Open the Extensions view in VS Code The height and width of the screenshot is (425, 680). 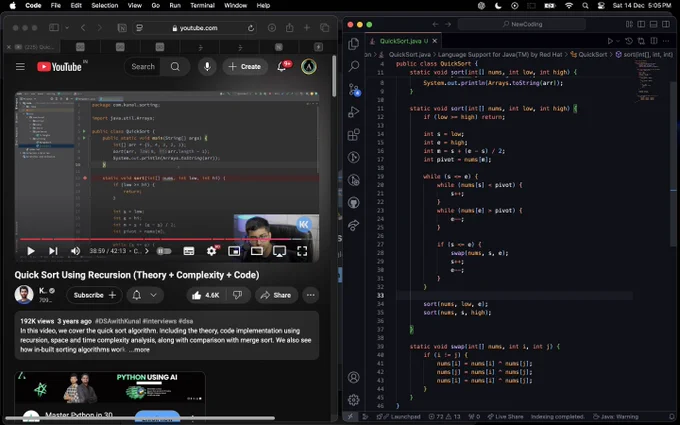coord(353,134)
